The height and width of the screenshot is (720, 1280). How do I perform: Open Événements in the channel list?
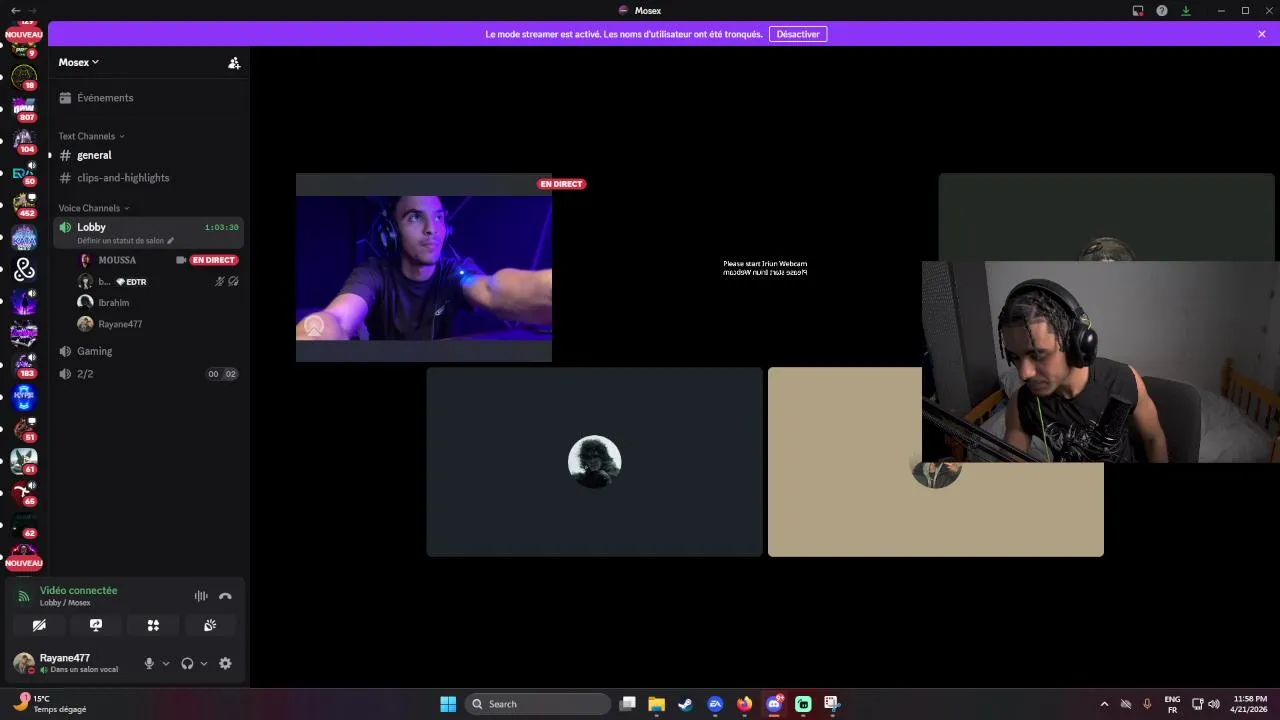pyautogui.click(x=148, y=98)
